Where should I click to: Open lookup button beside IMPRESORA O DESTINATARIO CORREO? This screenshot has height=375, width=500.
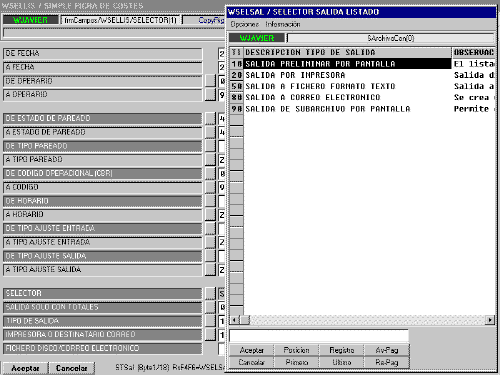coord(210,335)
